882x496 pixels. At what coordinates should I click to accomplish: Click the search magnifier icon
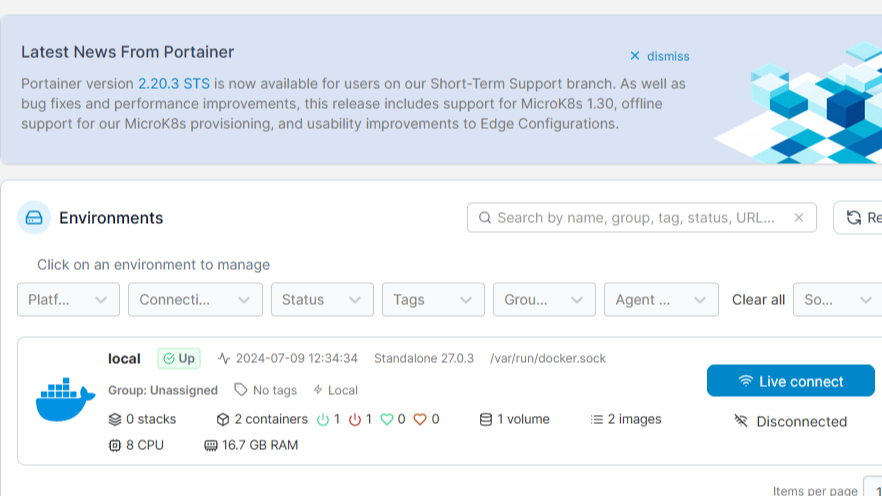485,218
